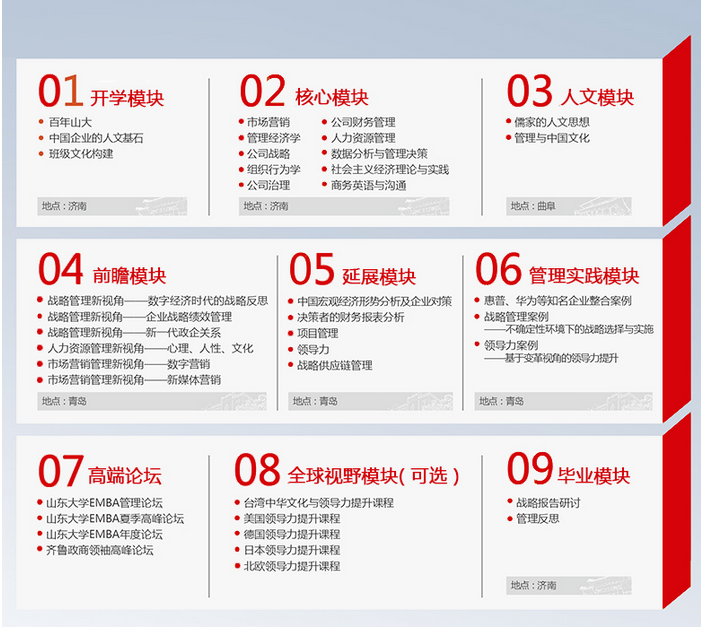Select 管理经济学 in the core module
This screenshot has height=629, width=701.
273,138
